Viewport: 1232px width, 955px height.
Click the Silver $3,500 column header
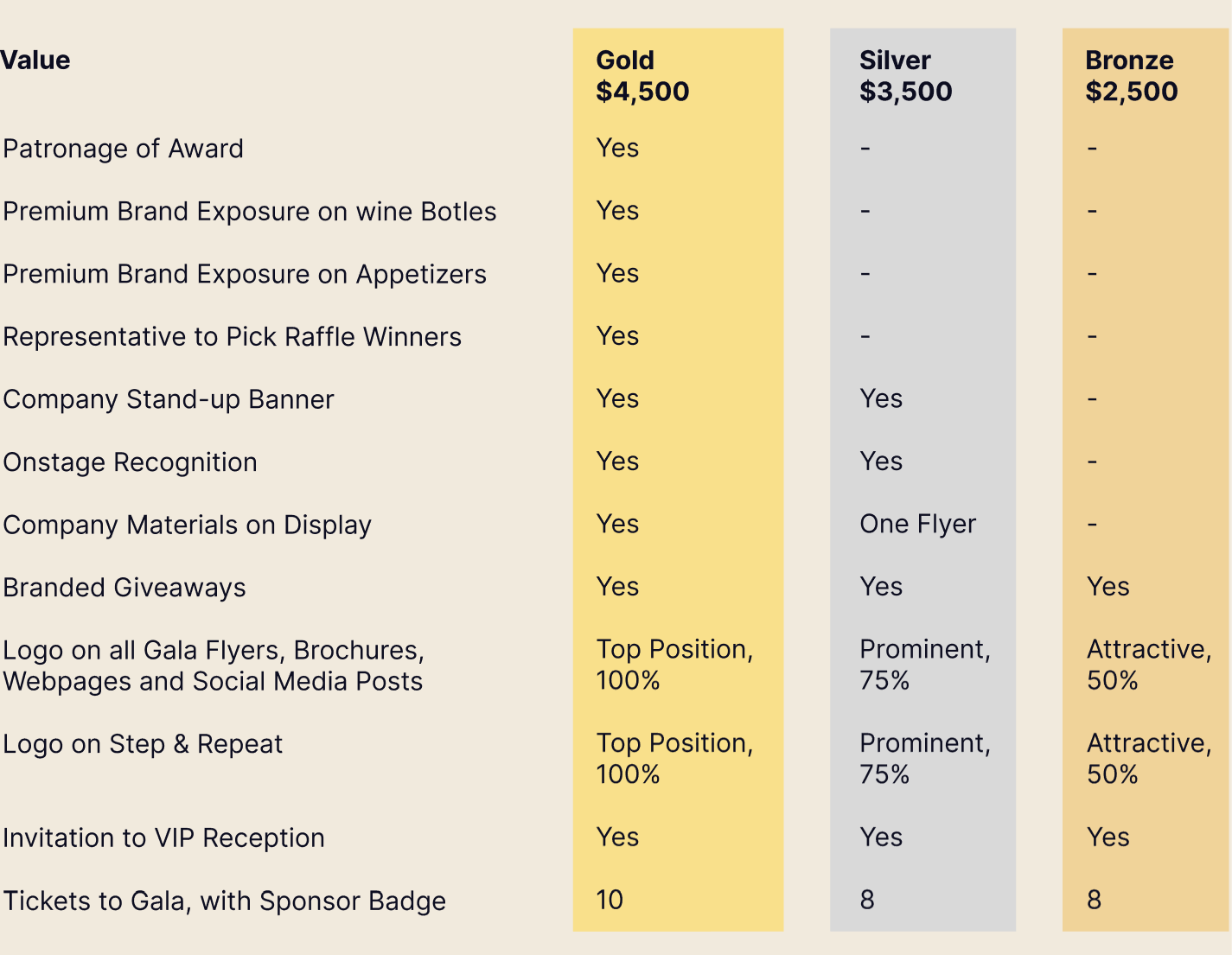click(x=905, y=76)
